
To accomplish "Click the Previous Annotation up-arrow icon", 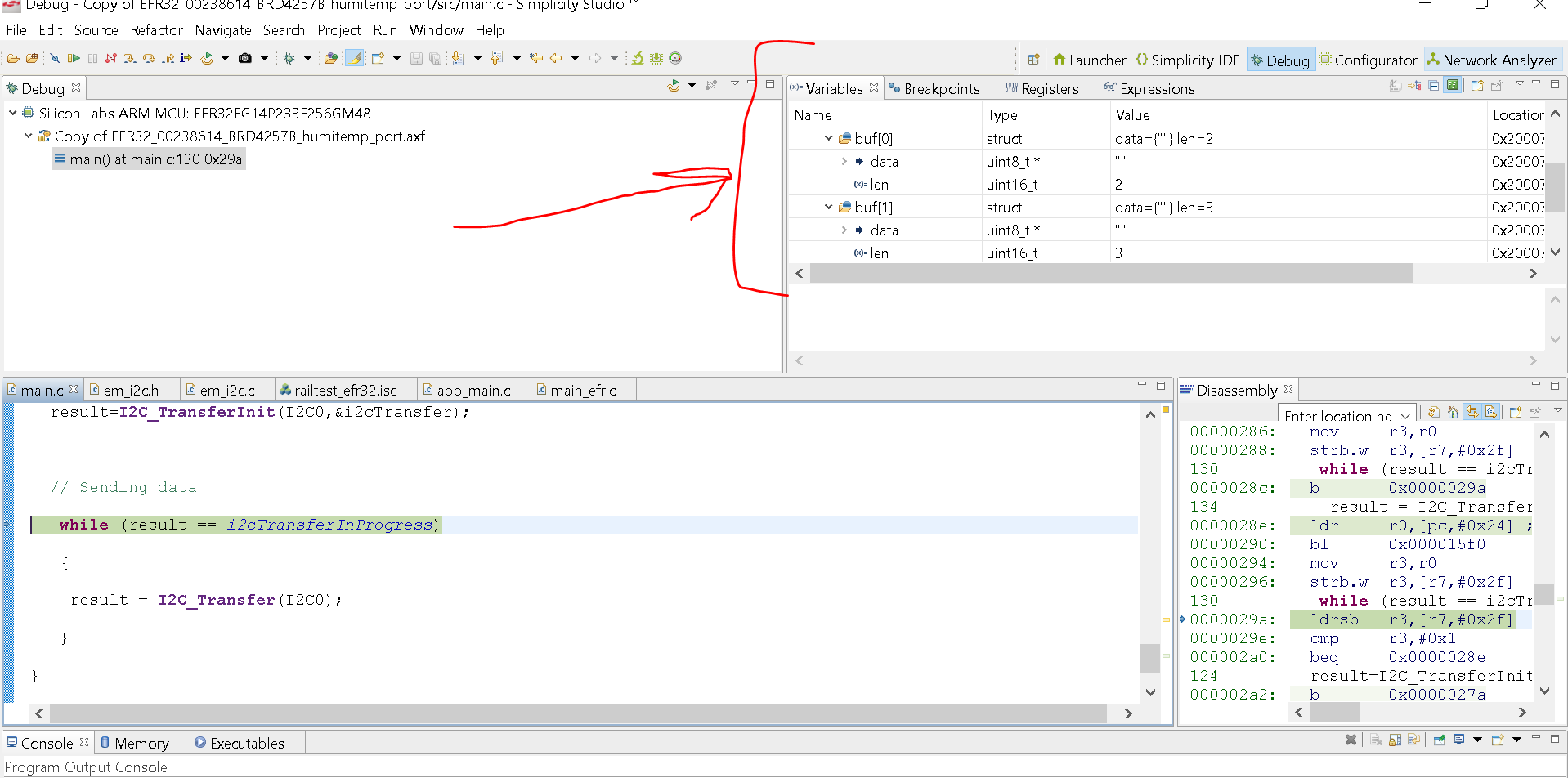I will [496, 58].
